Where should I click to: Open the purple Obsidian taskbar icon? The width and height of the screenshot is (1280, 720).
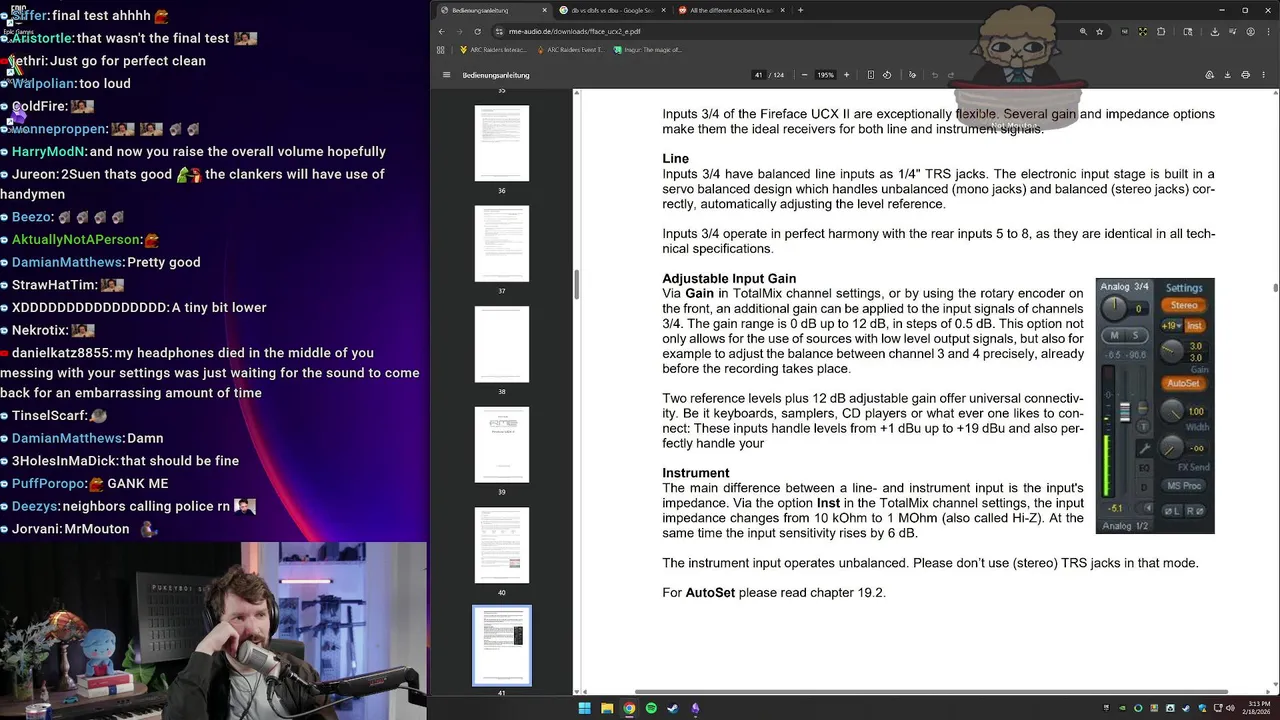[695, 708]
